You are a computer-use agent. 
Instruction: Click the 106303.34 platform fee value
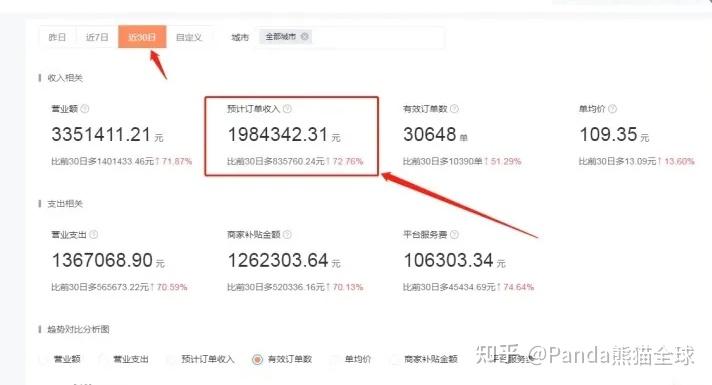tap(449, 260)
